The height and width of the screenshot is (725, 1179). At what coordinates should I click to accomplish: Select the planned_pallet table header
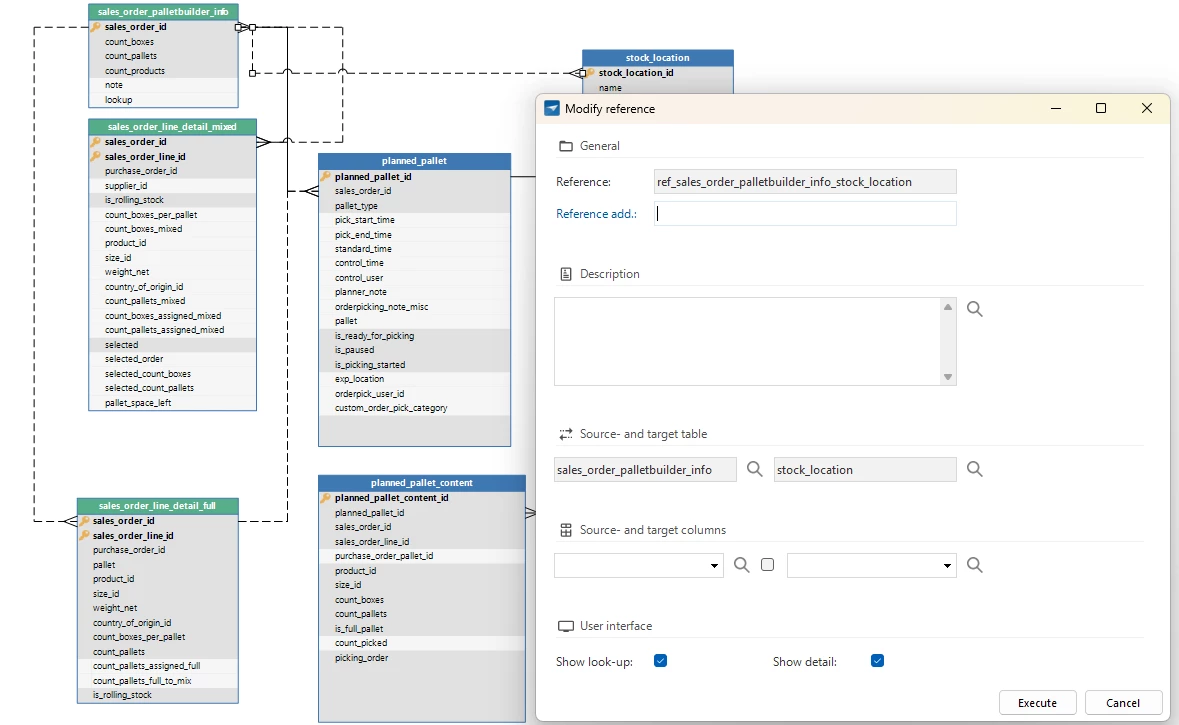tap(414, 161)
